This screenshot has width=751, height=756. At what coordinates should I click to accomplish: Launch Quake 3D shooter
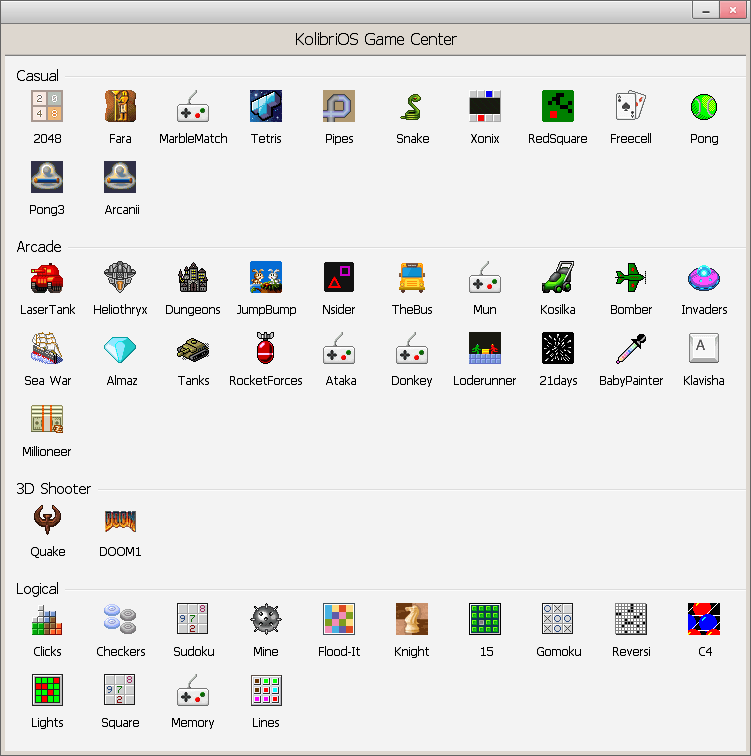tap(47, 519)
